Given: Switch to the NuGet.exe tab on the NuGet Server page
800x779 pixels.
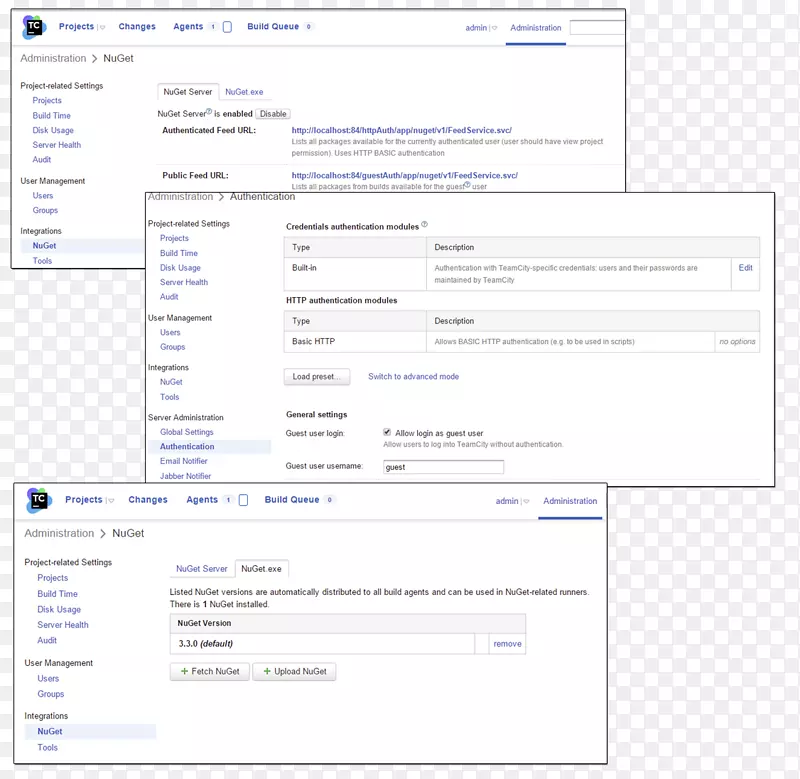Looking at the screenshot, I should [244, 92].
